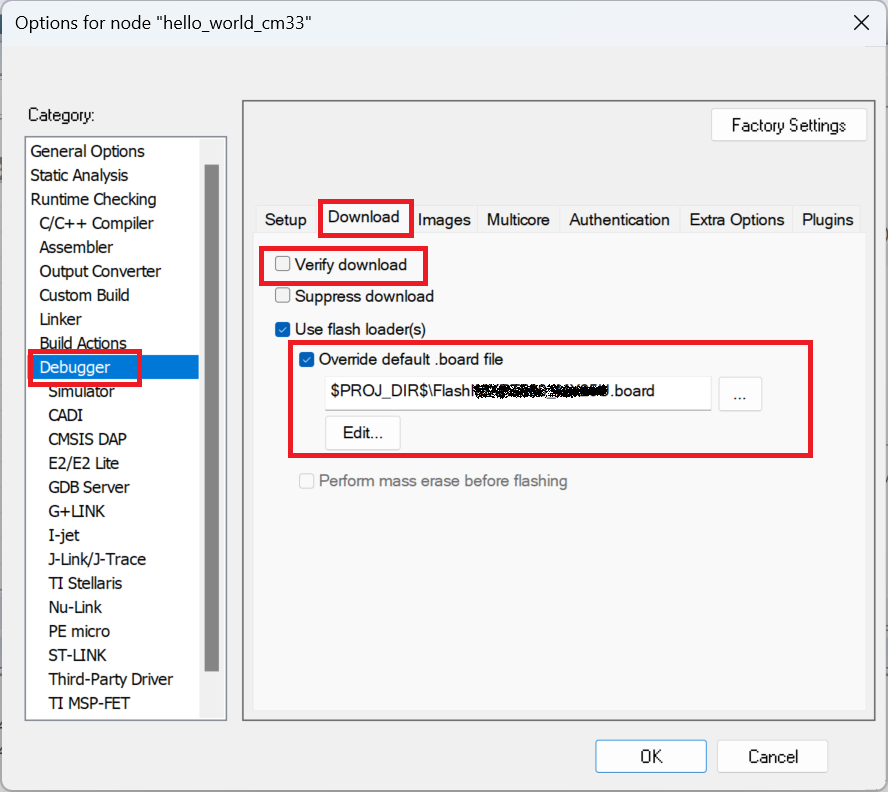Click the Factory Settings button
Image resolution: width=888 pixels, height=792 pixels.
point(788,125)
